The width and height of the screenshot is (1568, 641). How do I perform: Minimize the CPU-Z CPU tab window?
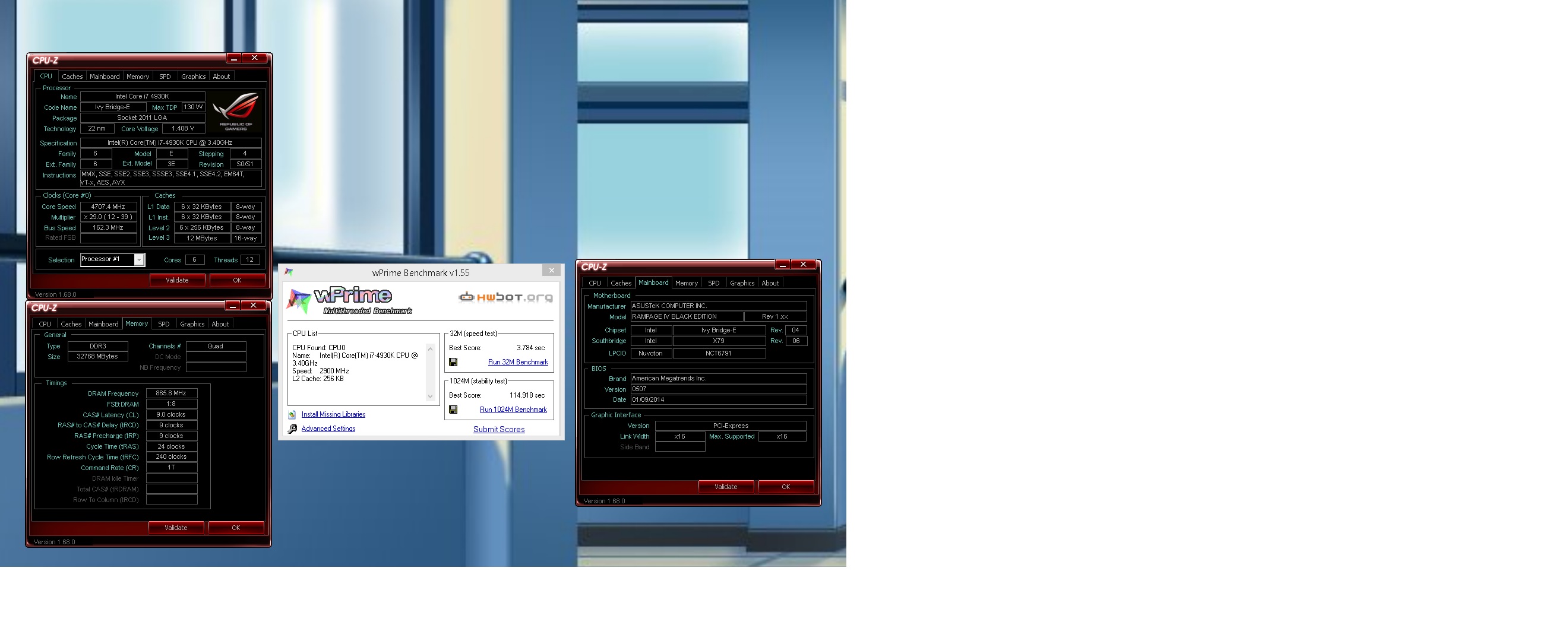coord(234,58)
